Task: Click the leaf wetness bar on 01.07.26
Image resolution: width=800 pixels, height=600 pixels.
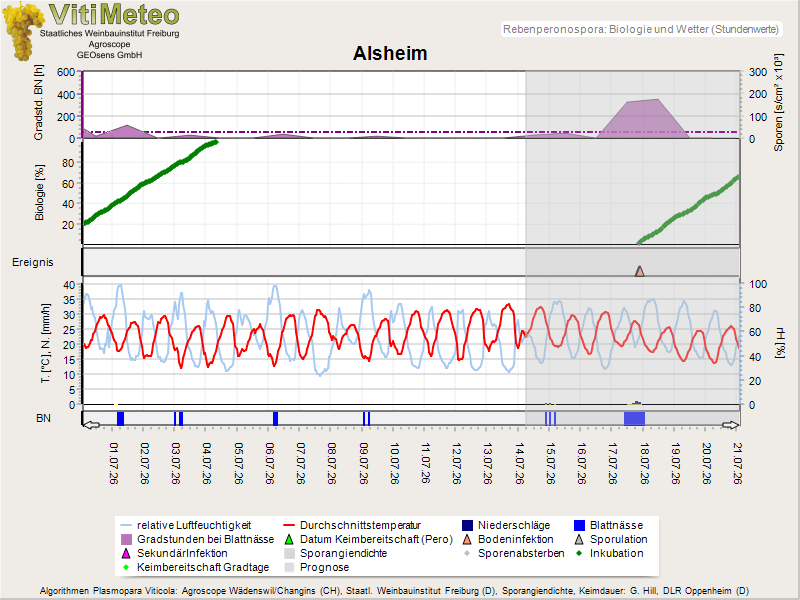Action: [x=120, y=418]
